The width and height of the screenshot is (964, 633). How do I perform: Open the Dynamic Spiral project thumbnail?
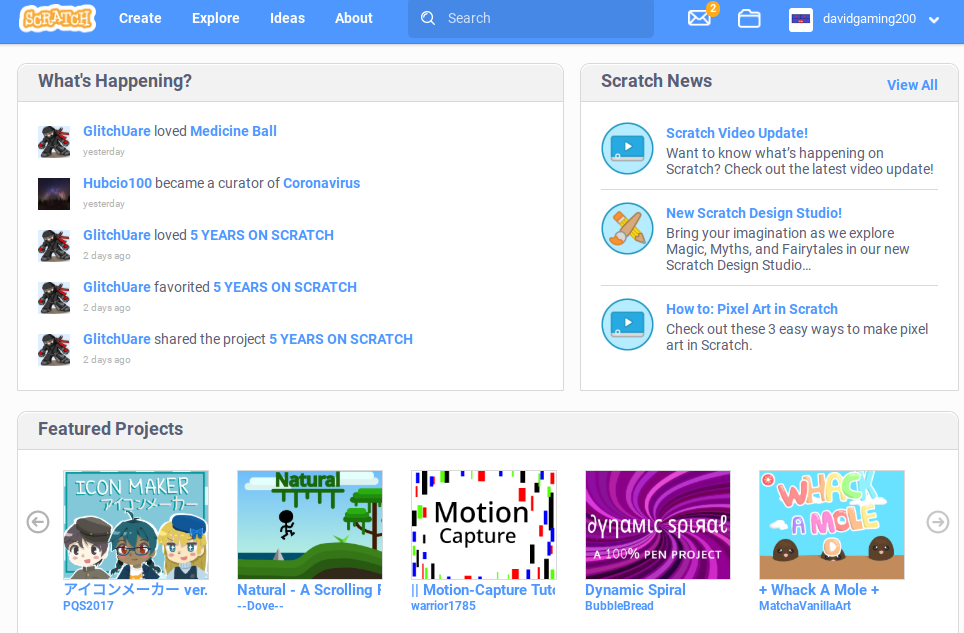click(658, 525)
